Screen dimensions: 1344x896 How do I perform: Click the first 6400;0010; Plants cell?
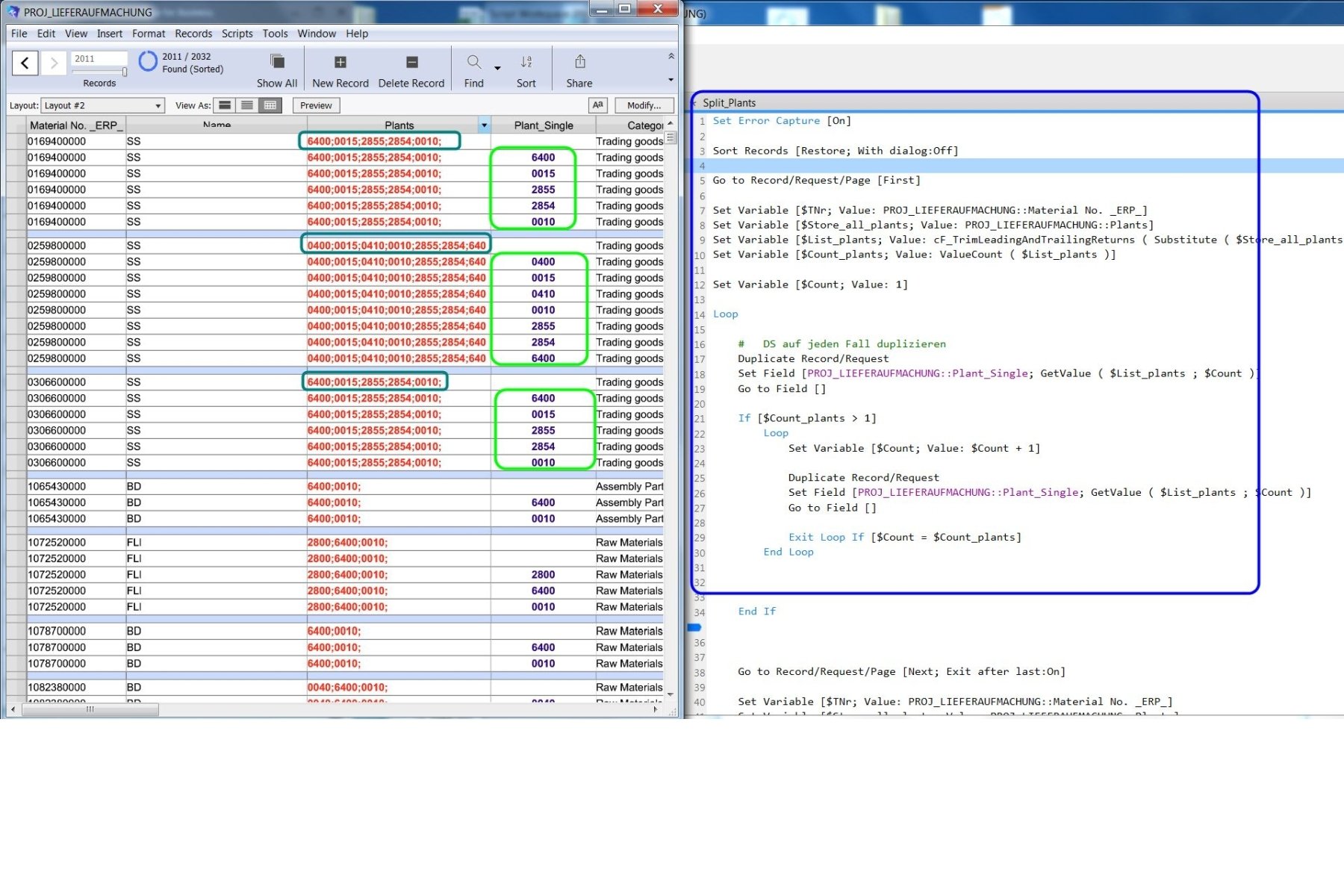click(398, 487)
